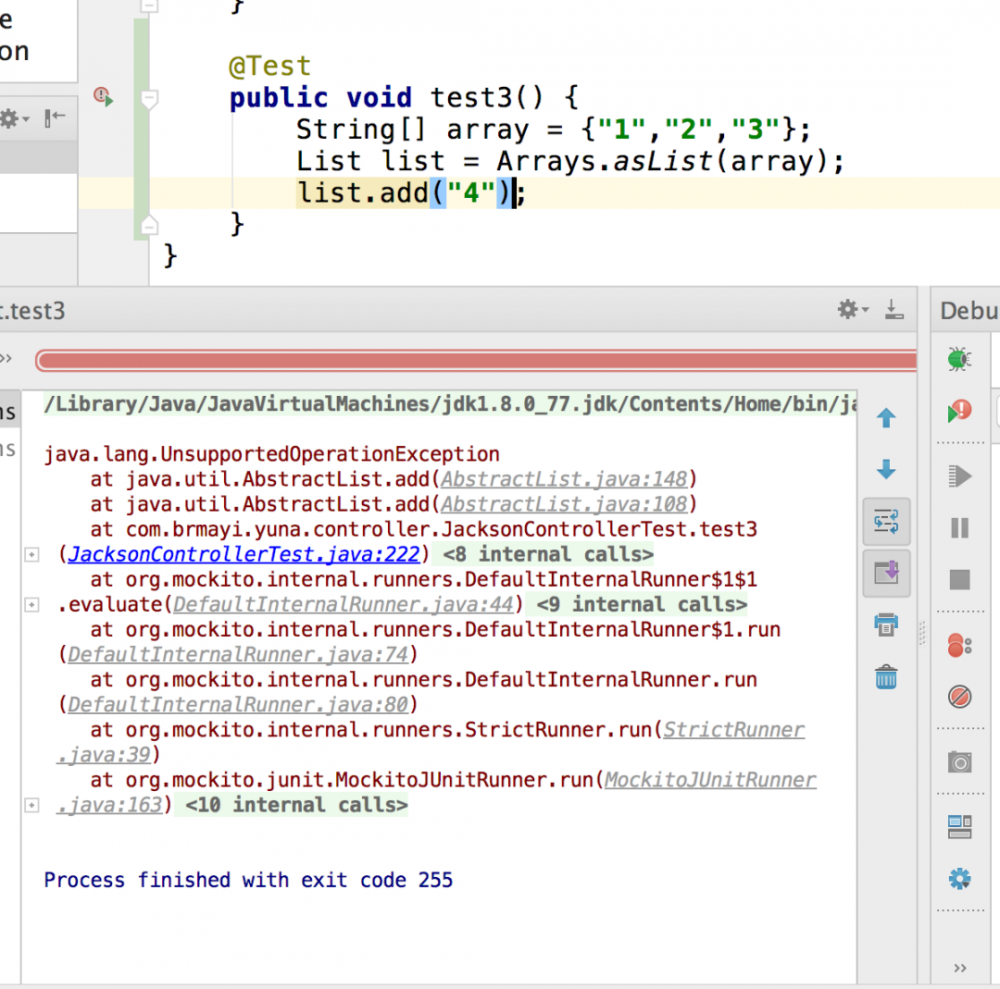Viewport: 1000px width, 989px height.
Task: Expand the <9 internal calls> fold
Action: point(642,604)
